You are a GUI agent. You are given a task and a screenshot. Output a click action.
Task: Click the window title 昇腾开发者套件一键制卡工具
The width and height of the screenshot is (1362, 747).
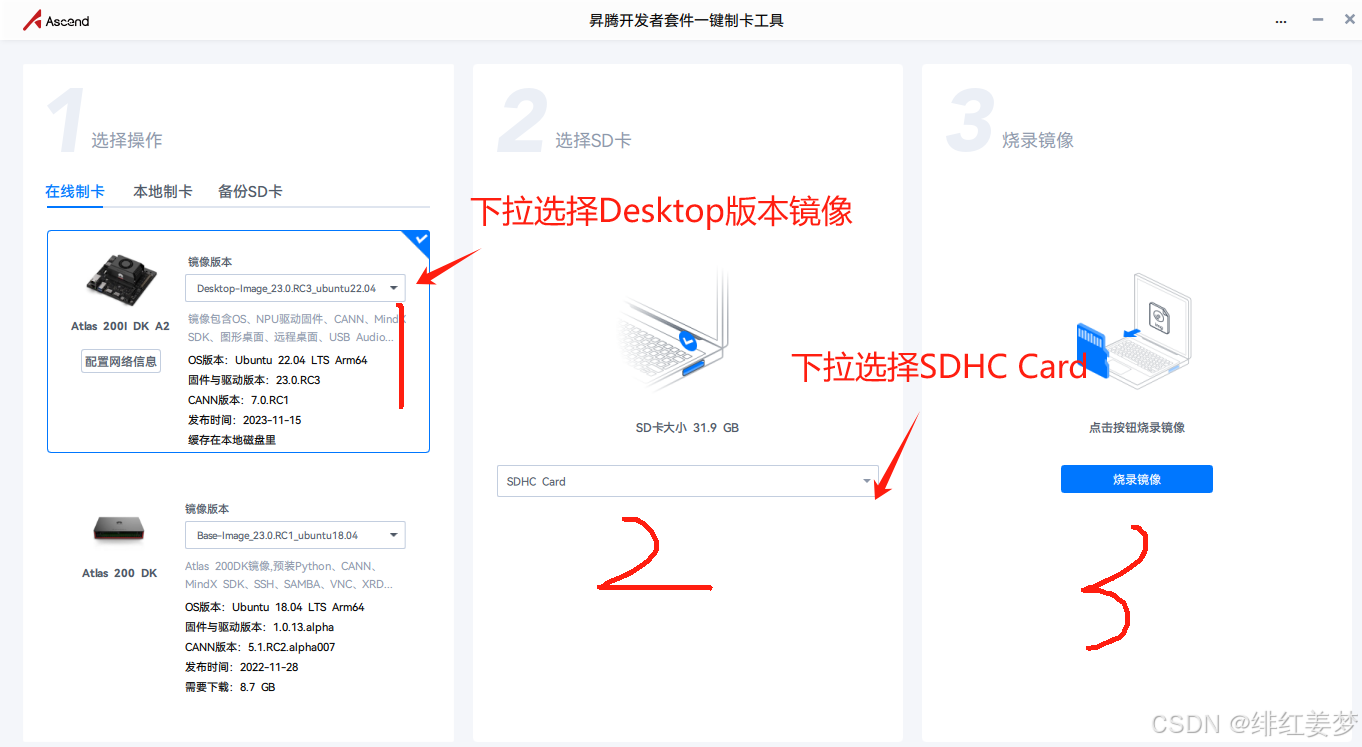pos(687,20)
